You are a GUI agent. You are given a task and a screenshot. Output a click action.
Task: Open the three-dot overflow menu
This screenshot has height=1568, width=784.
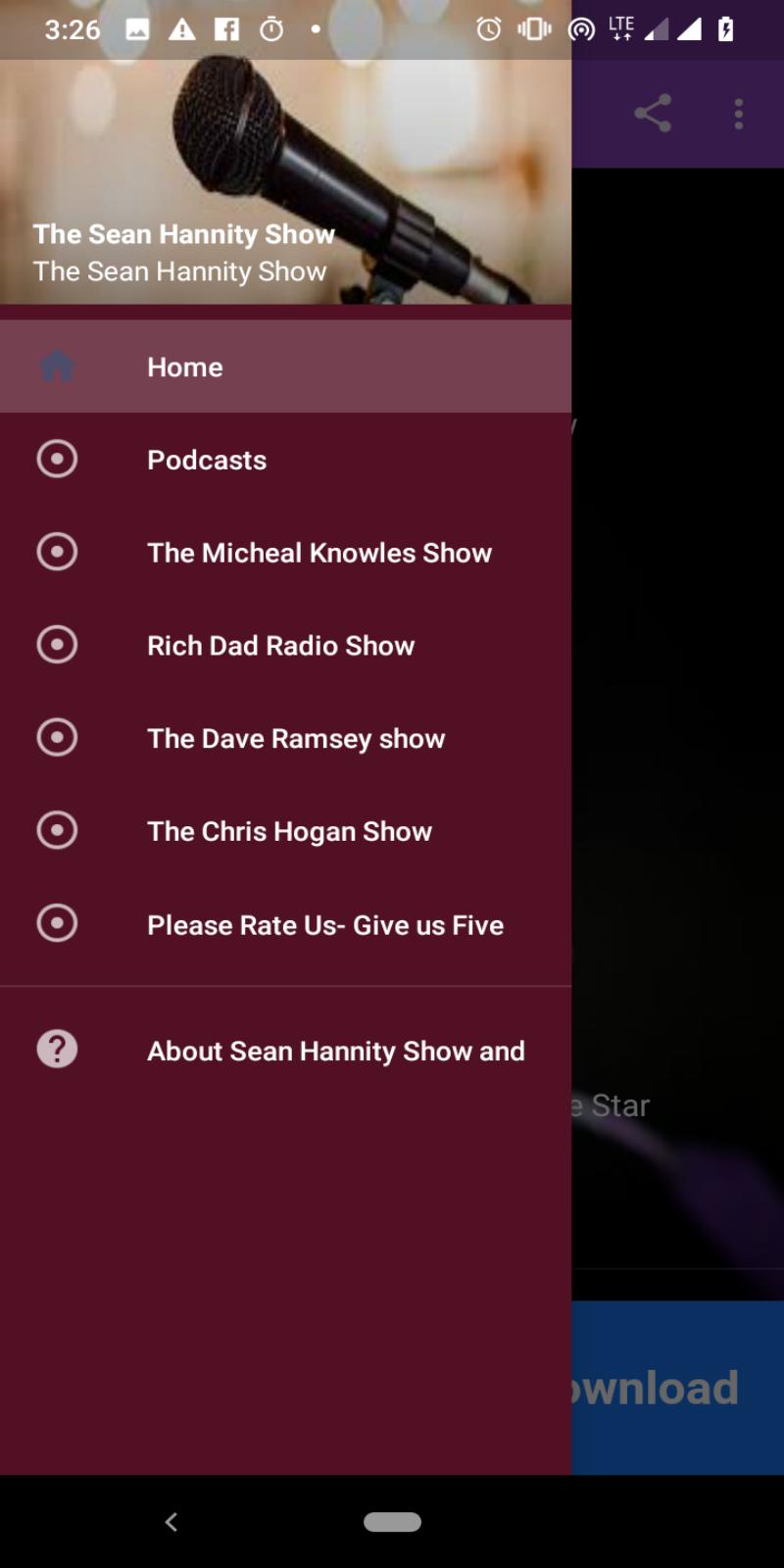point(739,114)
